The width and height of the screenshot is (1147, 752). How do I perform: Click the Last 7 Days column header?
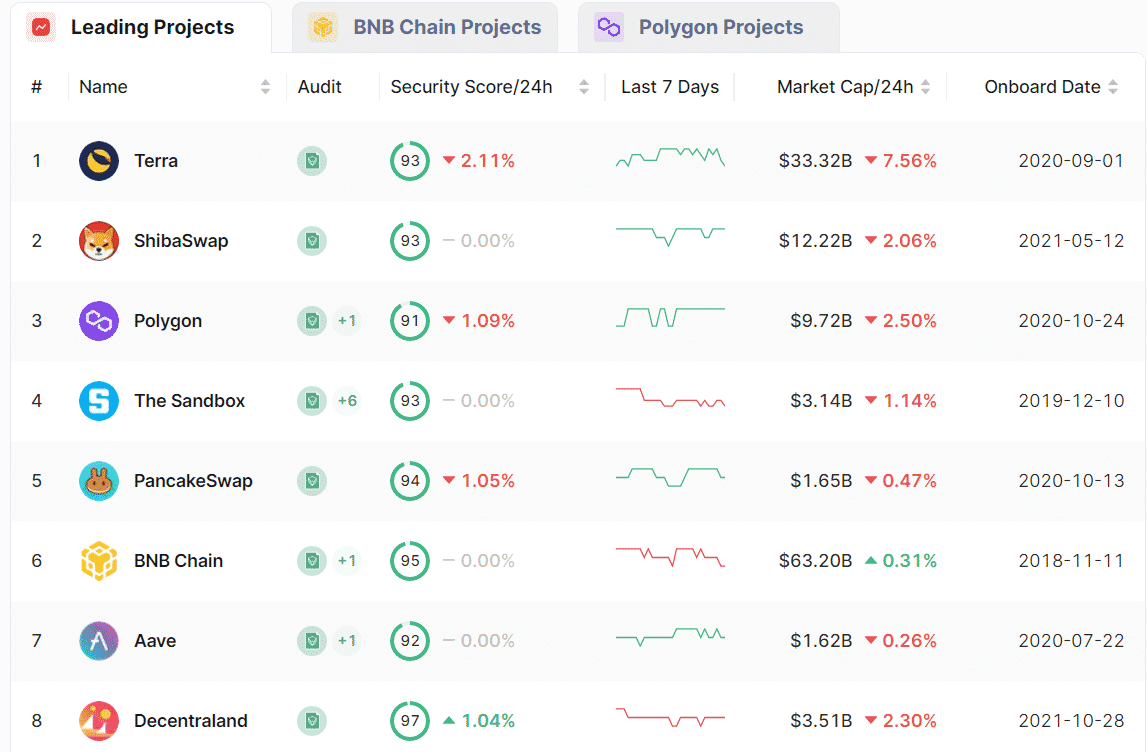[x=670, y=87]
